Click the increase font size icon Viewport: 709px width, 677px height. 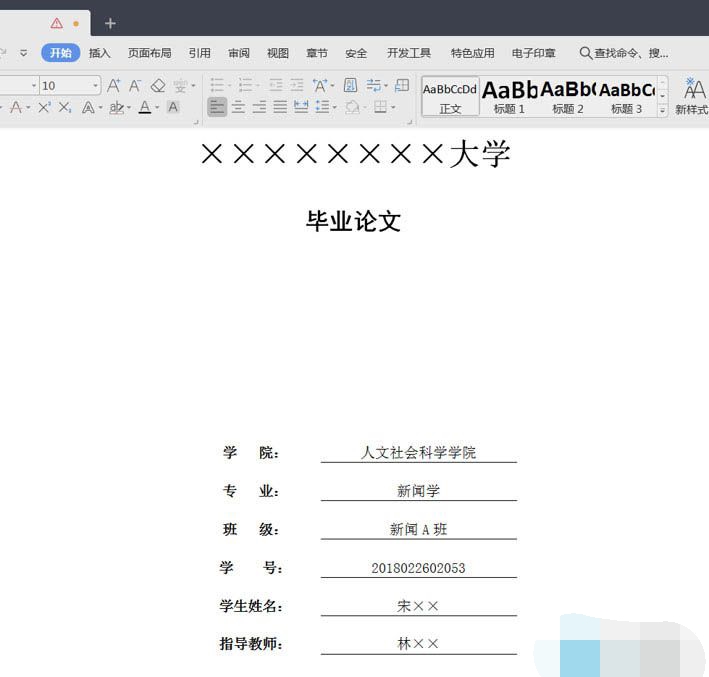(x=114, y=86)
